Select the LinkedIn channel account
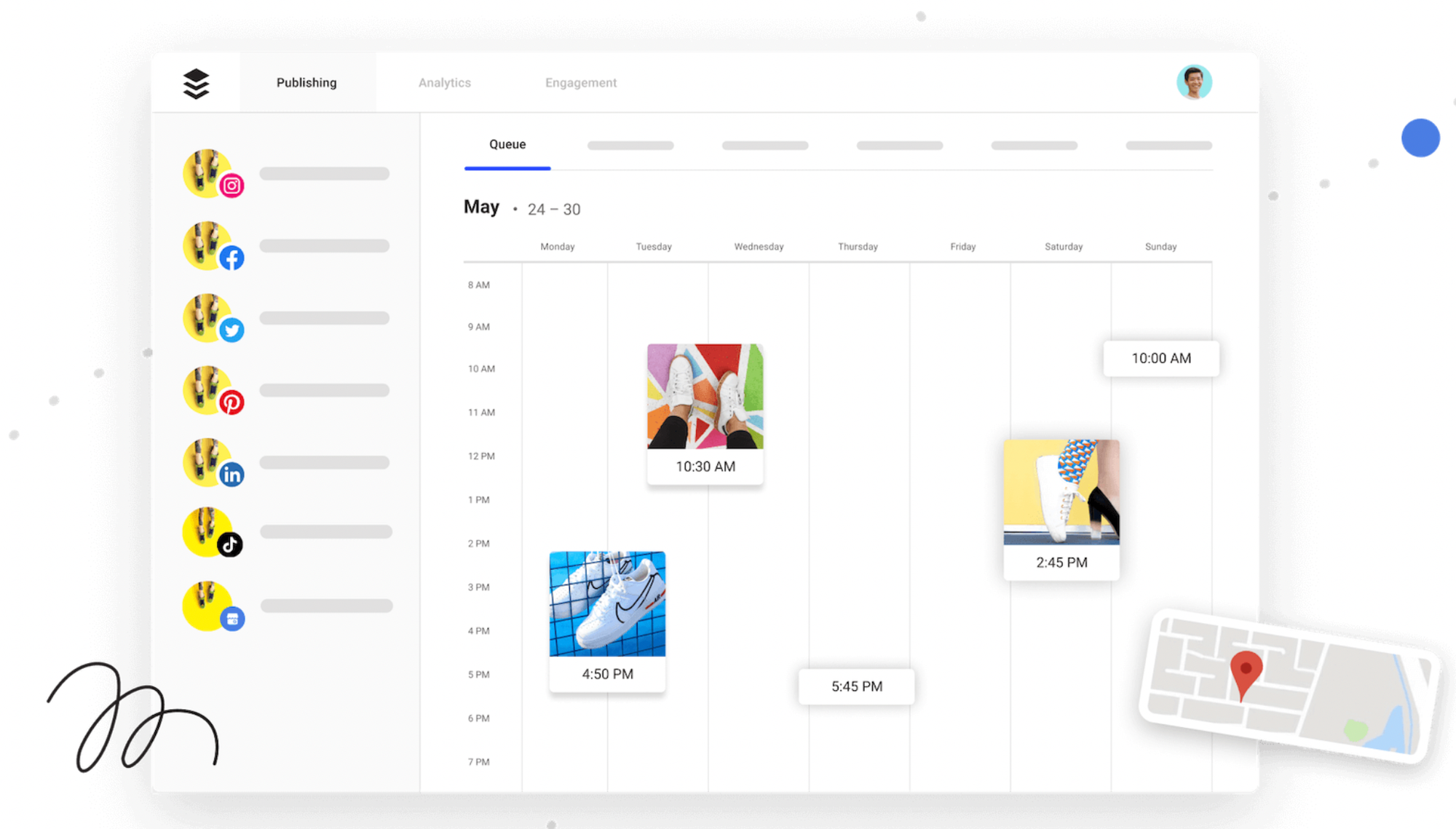 pos(213,462)
